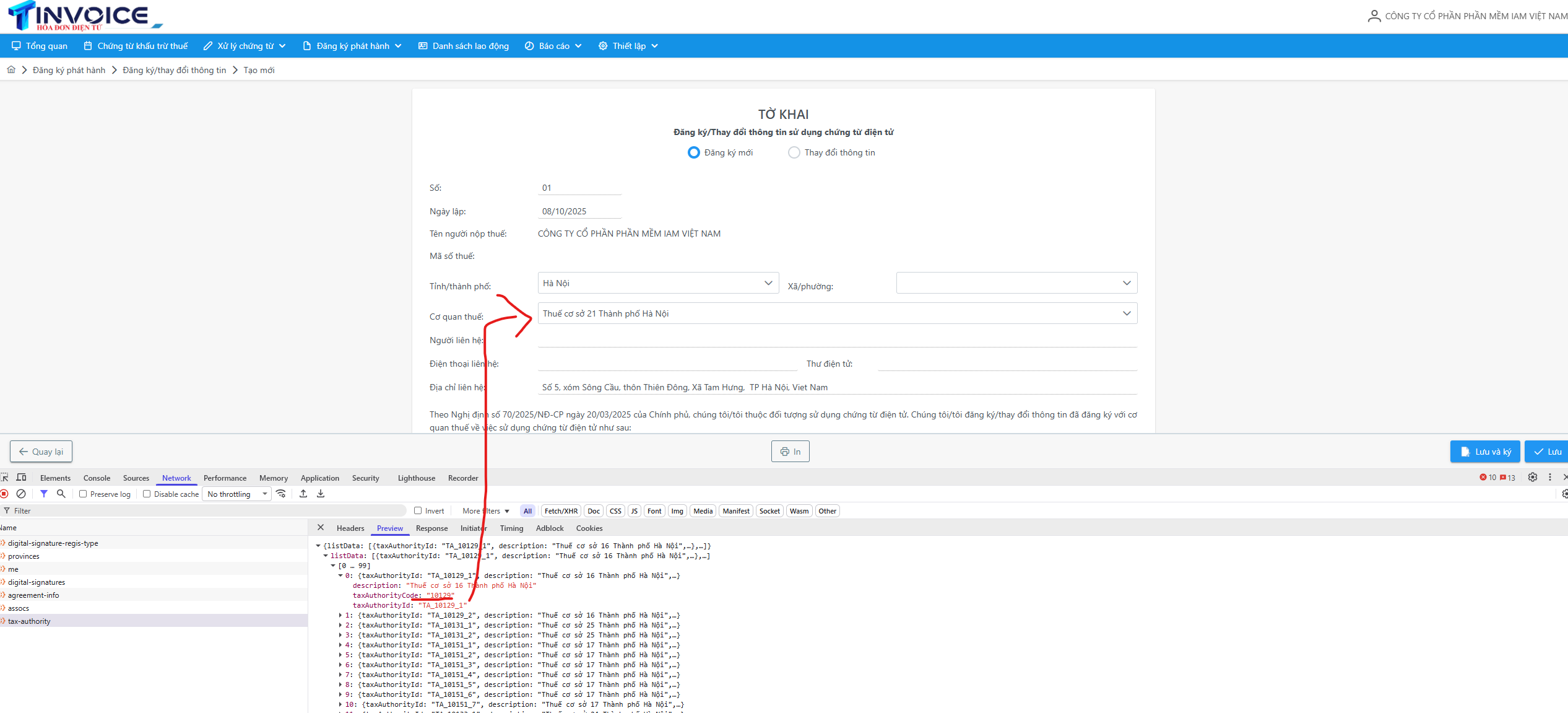This screenshot has width=1568, height=713.
Task: Export HAR file with download arrow
Action: (321, 494)
